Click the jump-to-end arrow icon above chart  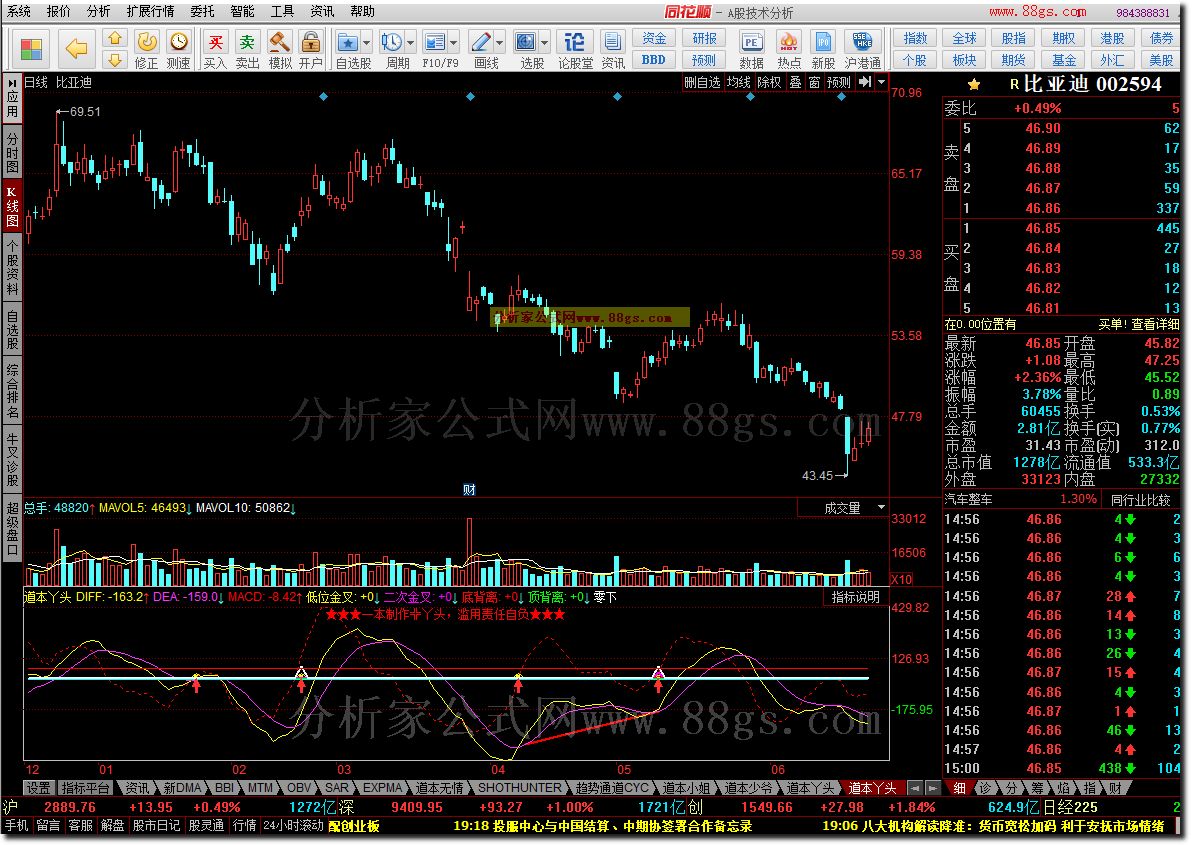coord(865,82)
